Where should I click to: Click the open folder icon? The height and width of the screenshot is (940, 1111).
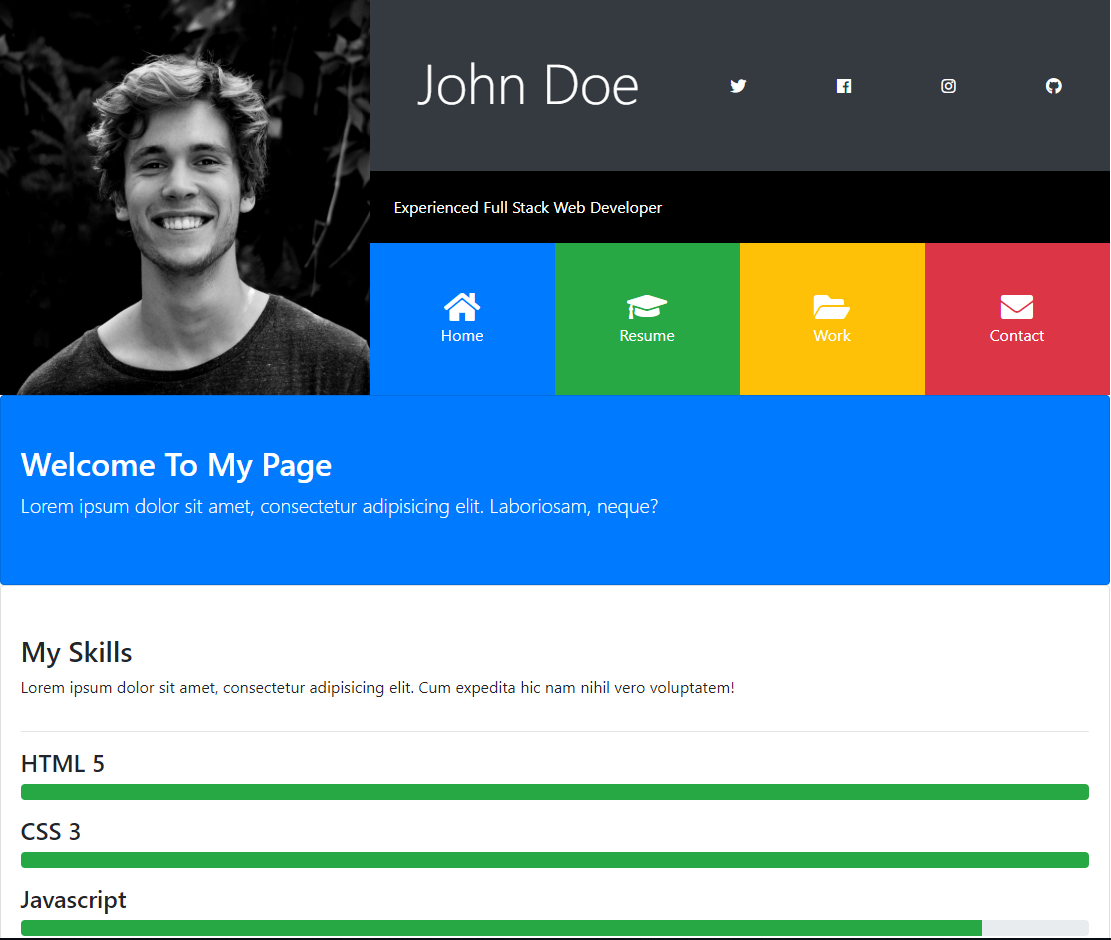coord(832,306)
